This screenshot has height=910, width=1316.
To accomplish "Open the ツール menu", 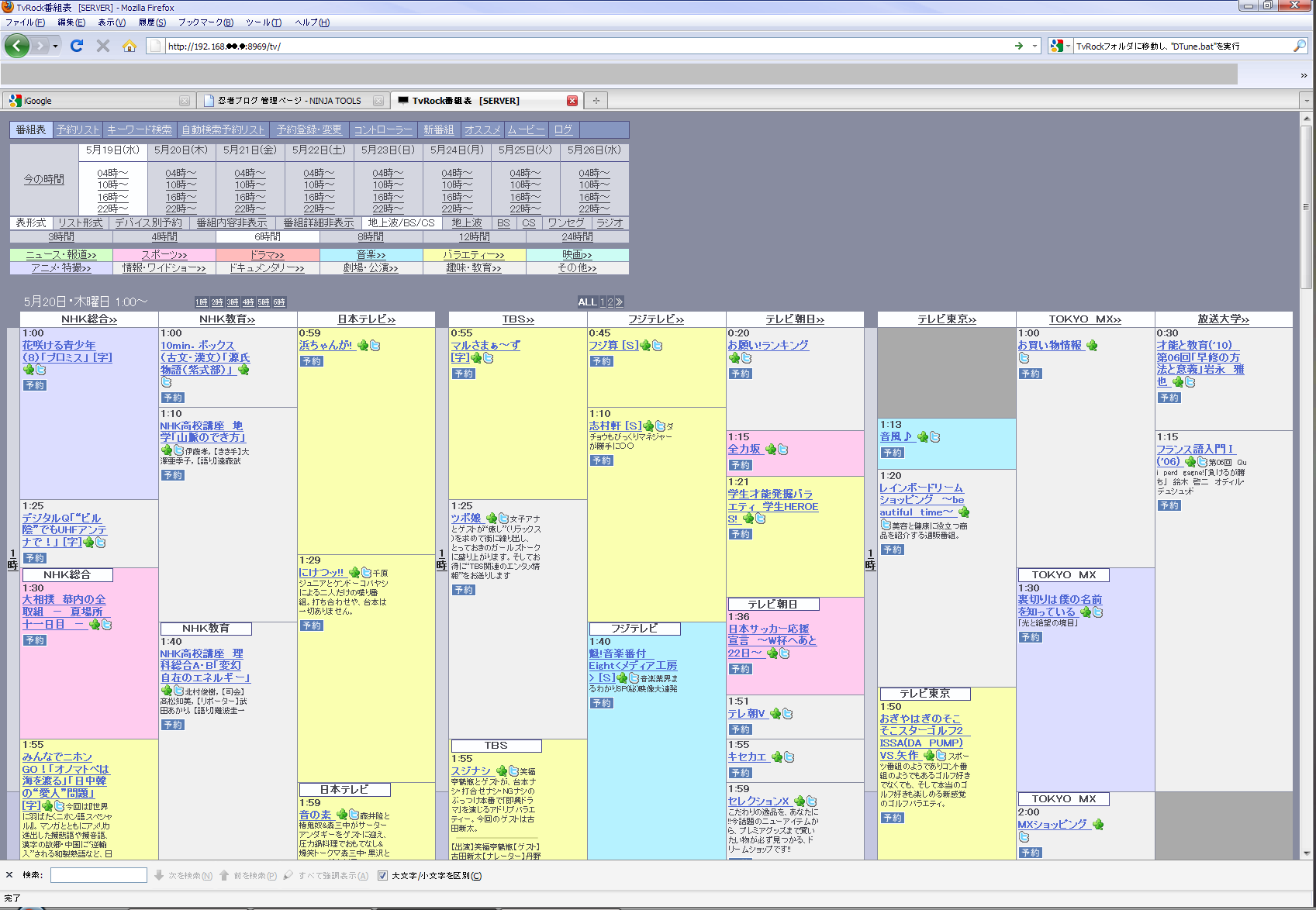I will [264, 22].
